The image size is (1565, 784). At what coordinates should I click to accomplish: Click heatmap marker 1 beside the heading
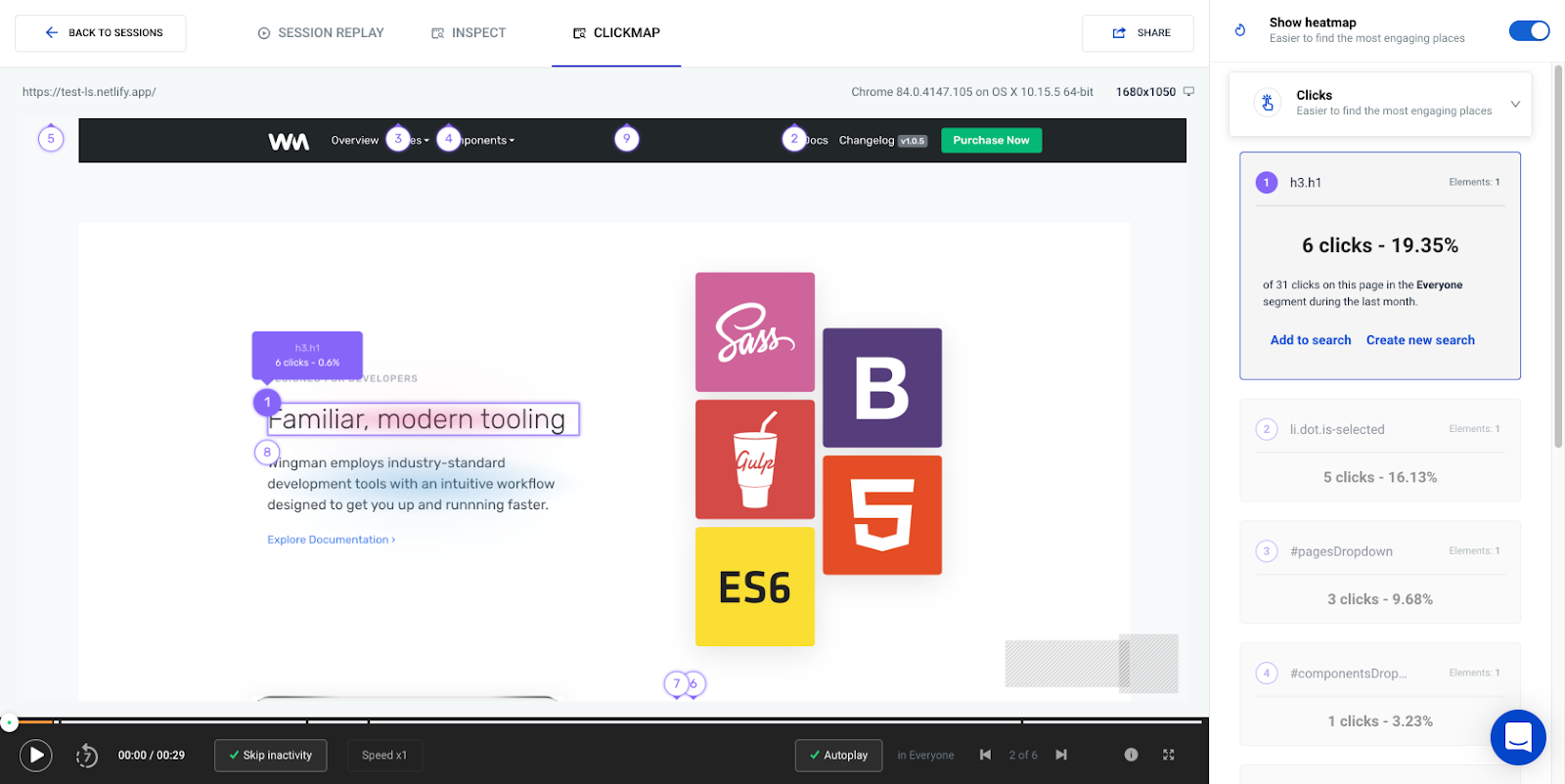267,402
